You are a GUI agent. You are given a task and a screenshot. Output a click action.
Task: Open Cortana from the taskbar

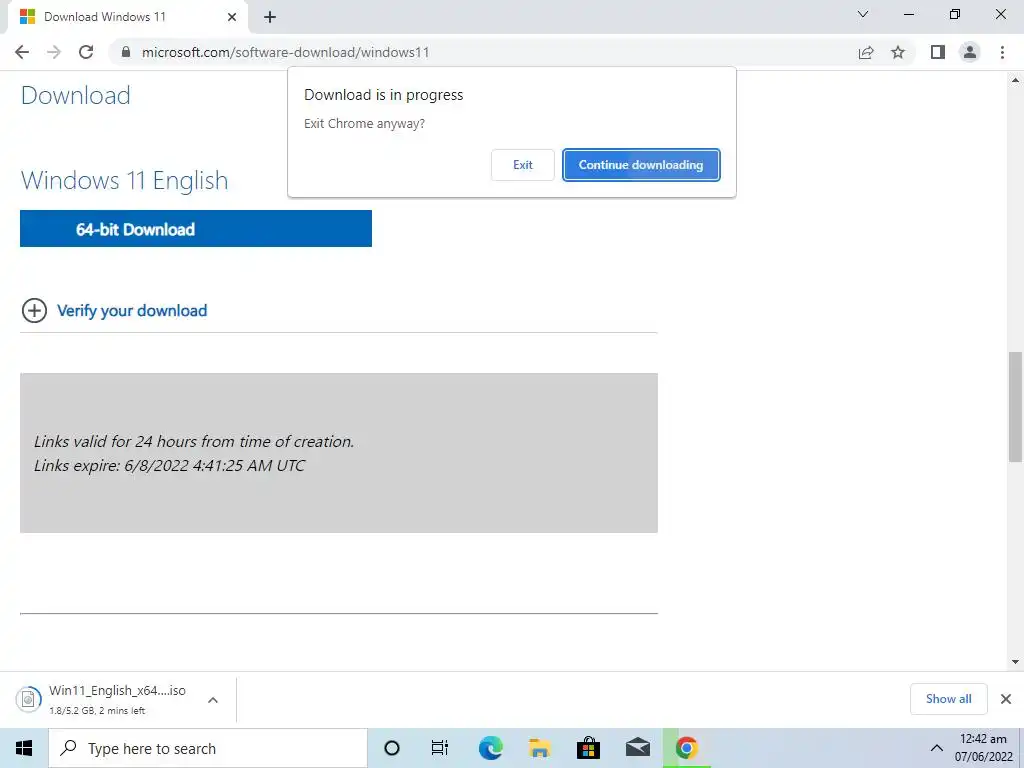392,748
